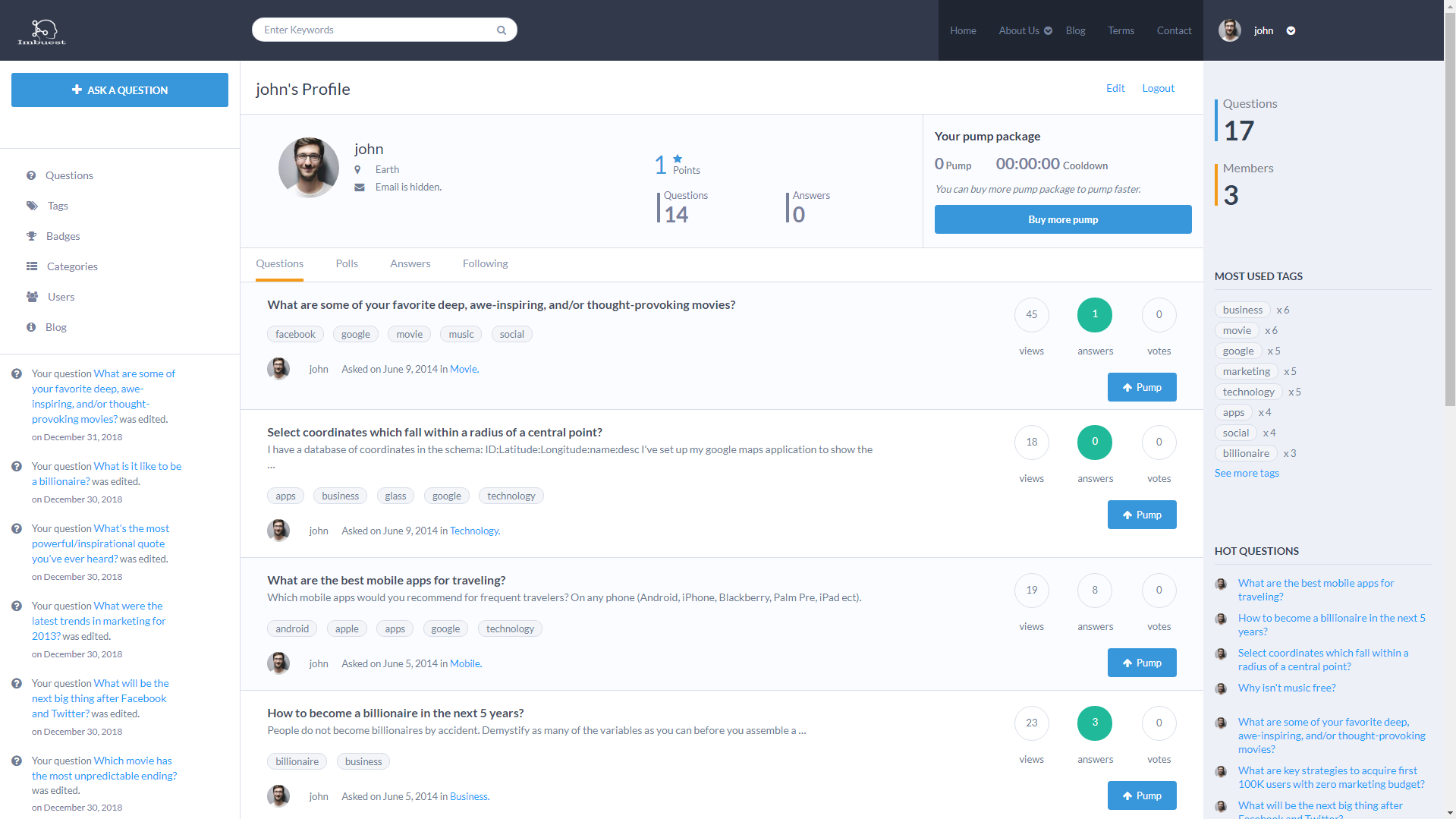This screenshot has width=1456, height=819.
Task: Click the location pin icon near Earth
Action: 357,170
